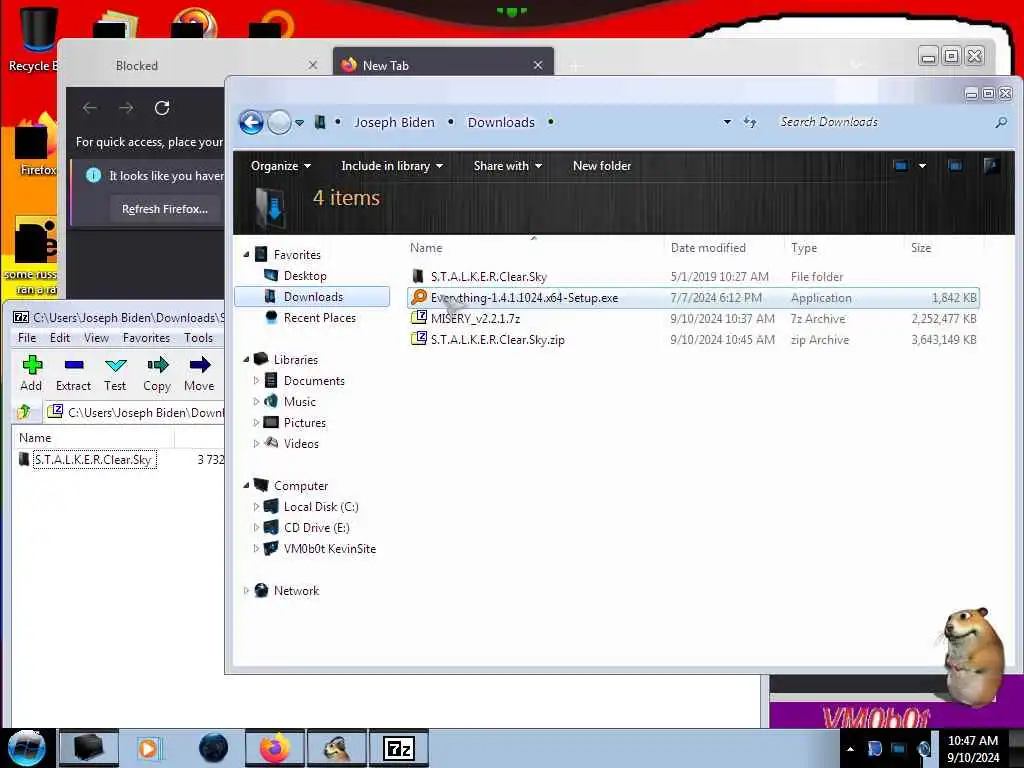The width and height of the screenshot is (1024, 768).
Task: Click the 7-Zip Extract button
Action: click(73, 374)
